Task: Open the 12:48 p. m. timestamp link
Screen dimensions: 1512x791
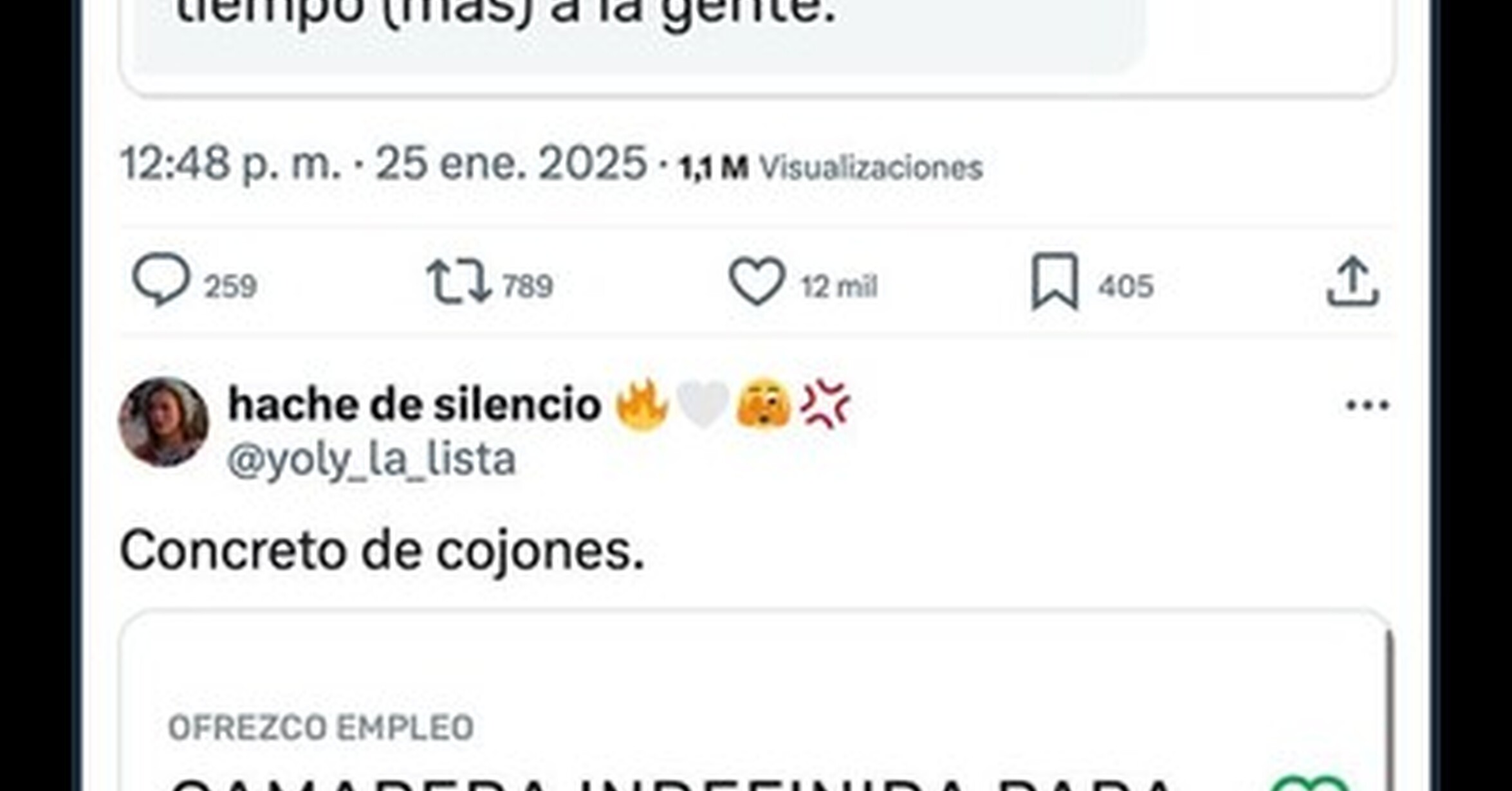Action: [x=230, y=163]
